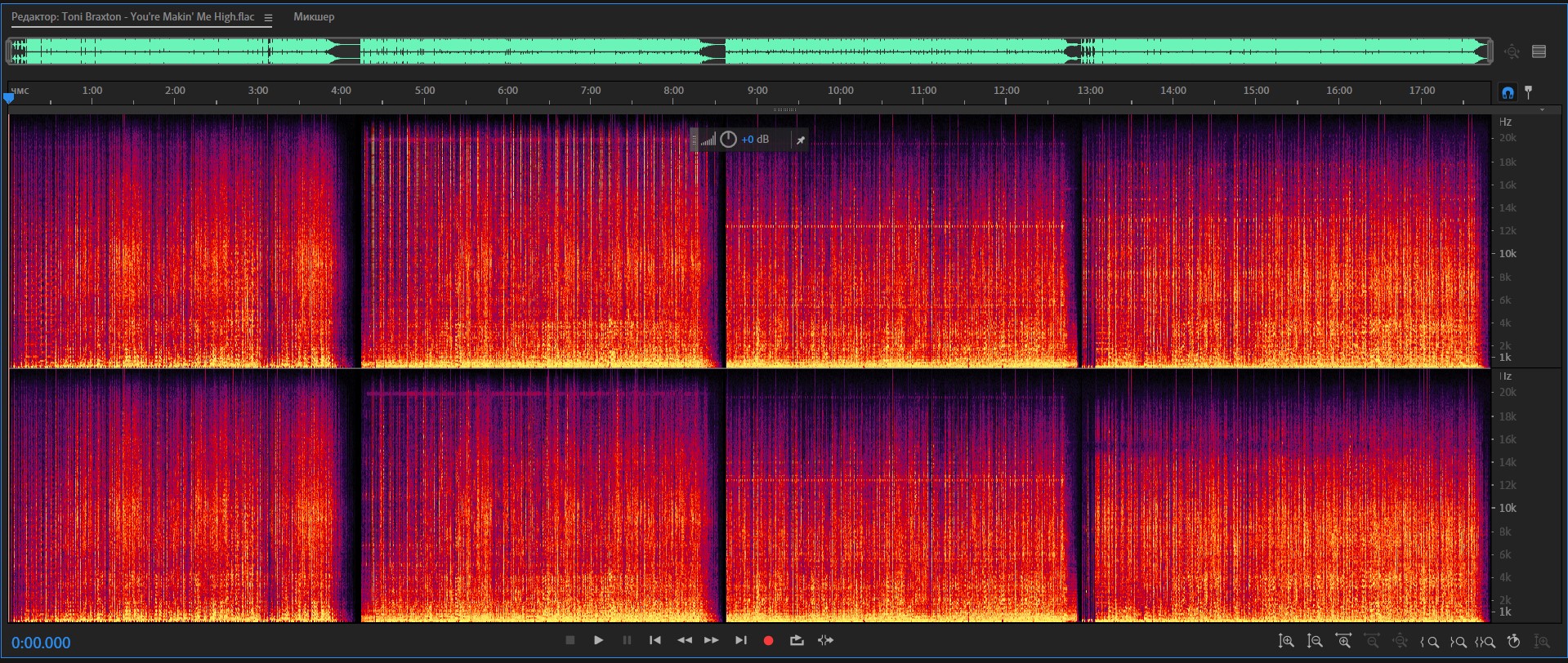Screen dimensions: 1568x663
Task: Zoom in on time axis
Action: [1343, 642]
